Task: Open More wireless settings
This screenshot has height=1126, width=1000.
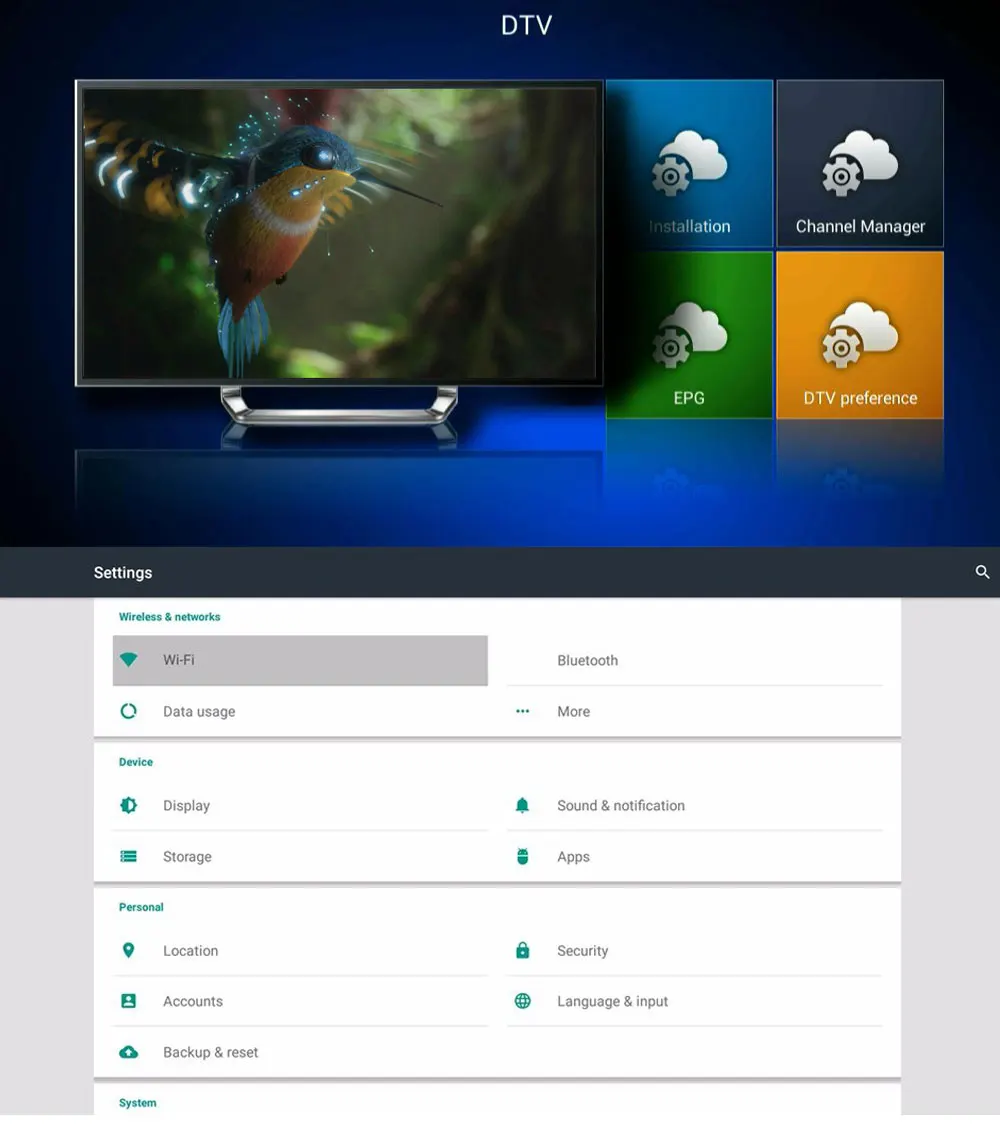Action: pyautogui.click(x=695, y=711)
